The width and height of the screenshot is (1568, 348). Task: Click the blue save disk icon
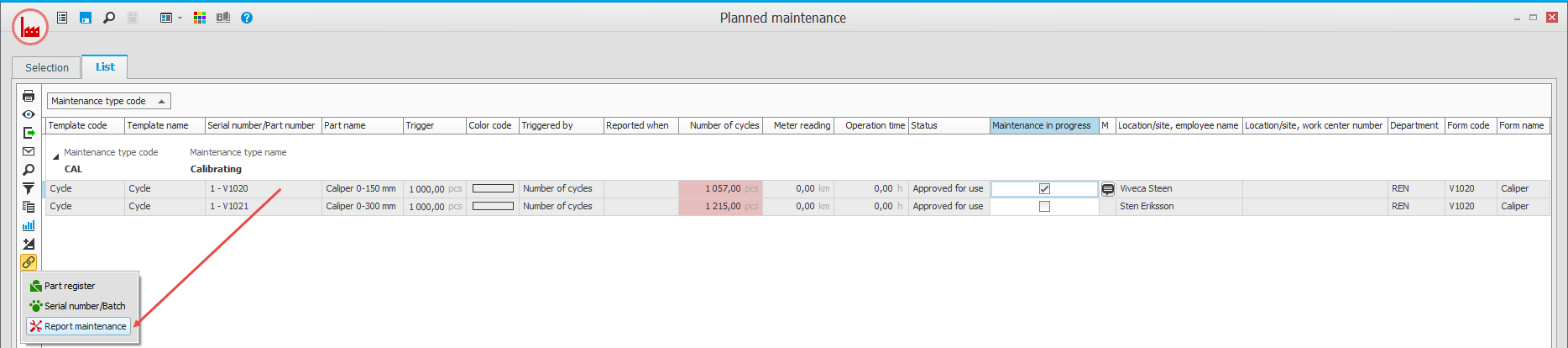click(x=86, y=18)
